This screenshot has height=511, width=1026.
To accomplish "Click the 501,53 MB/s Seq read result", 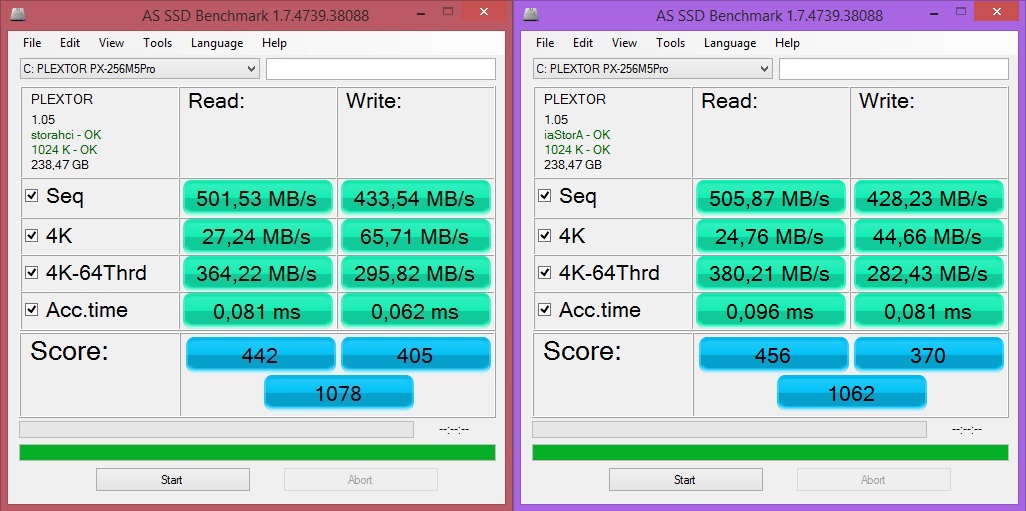I will point(258,198).
